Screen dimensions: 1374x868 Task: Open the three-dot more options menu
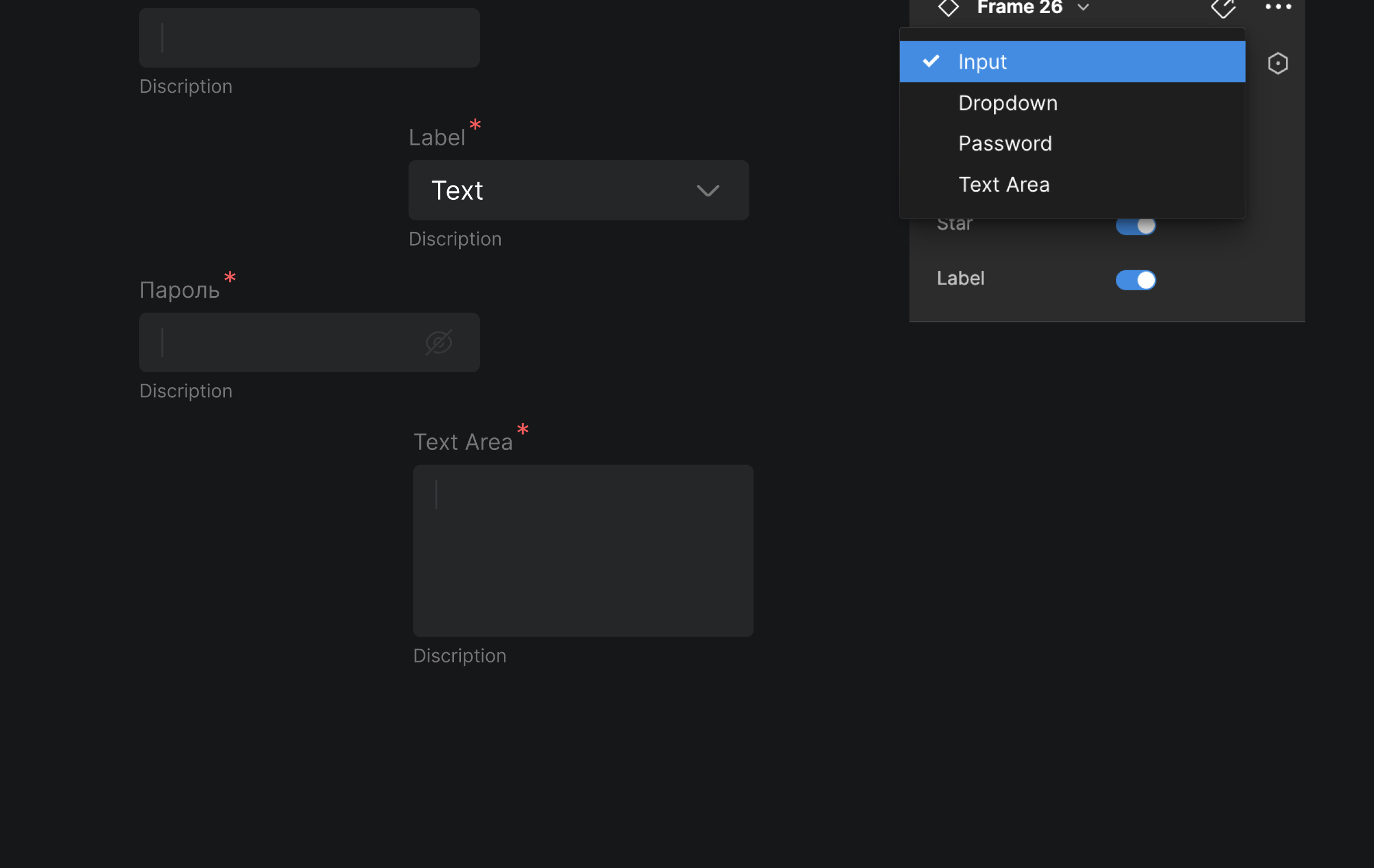click(1278, 7)
